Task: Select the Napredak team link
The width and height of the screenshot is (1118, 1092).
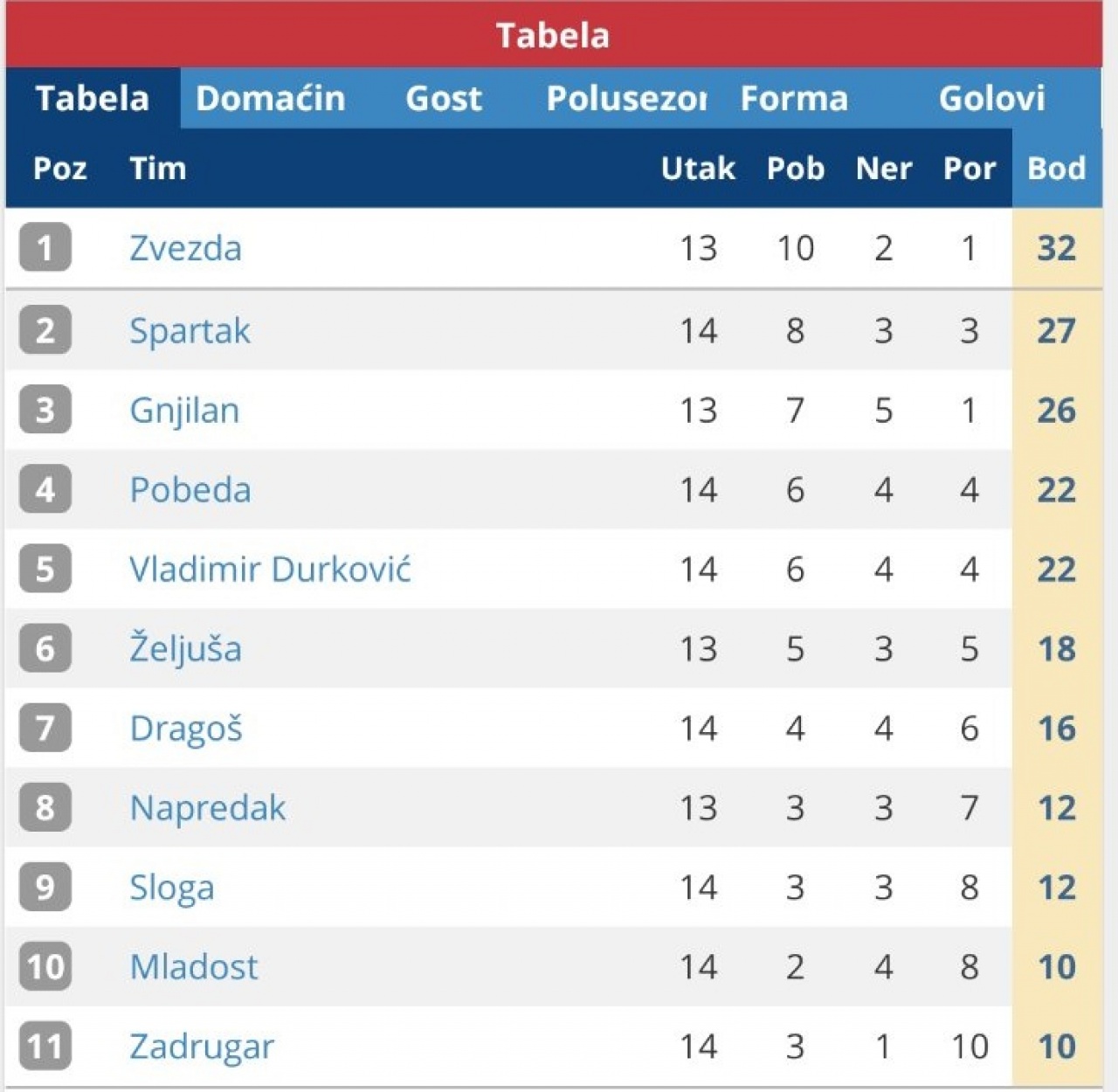Action: (x=208, y=808)
